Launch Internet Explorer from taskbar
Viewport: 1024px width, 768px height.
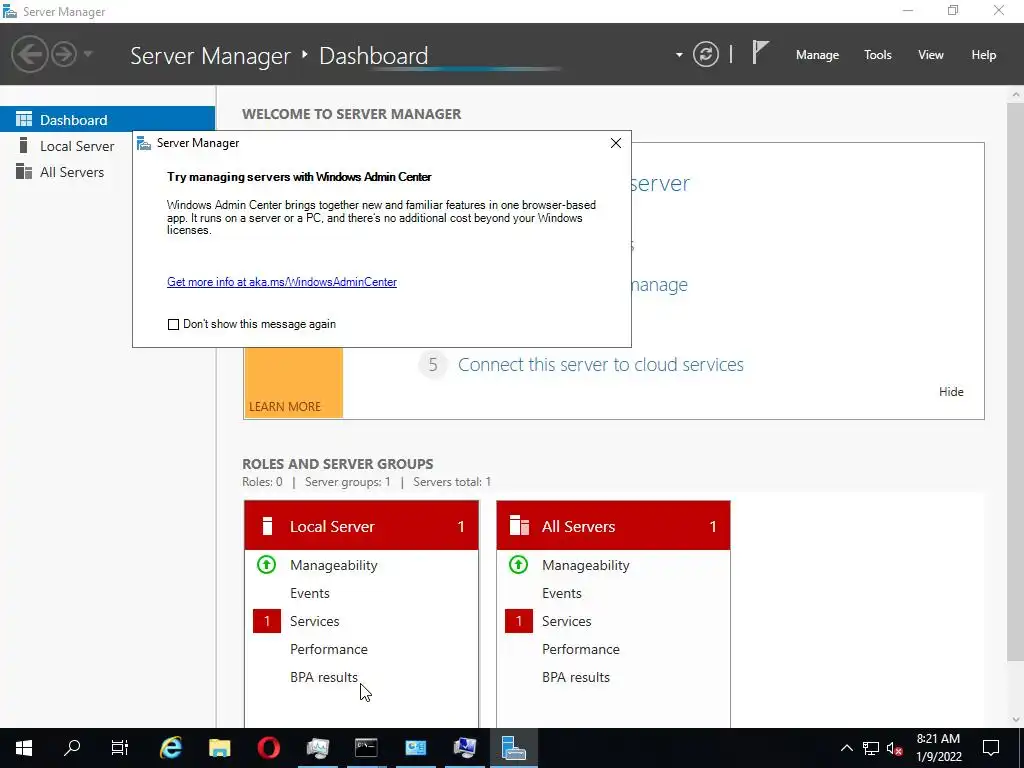[171, 748]
